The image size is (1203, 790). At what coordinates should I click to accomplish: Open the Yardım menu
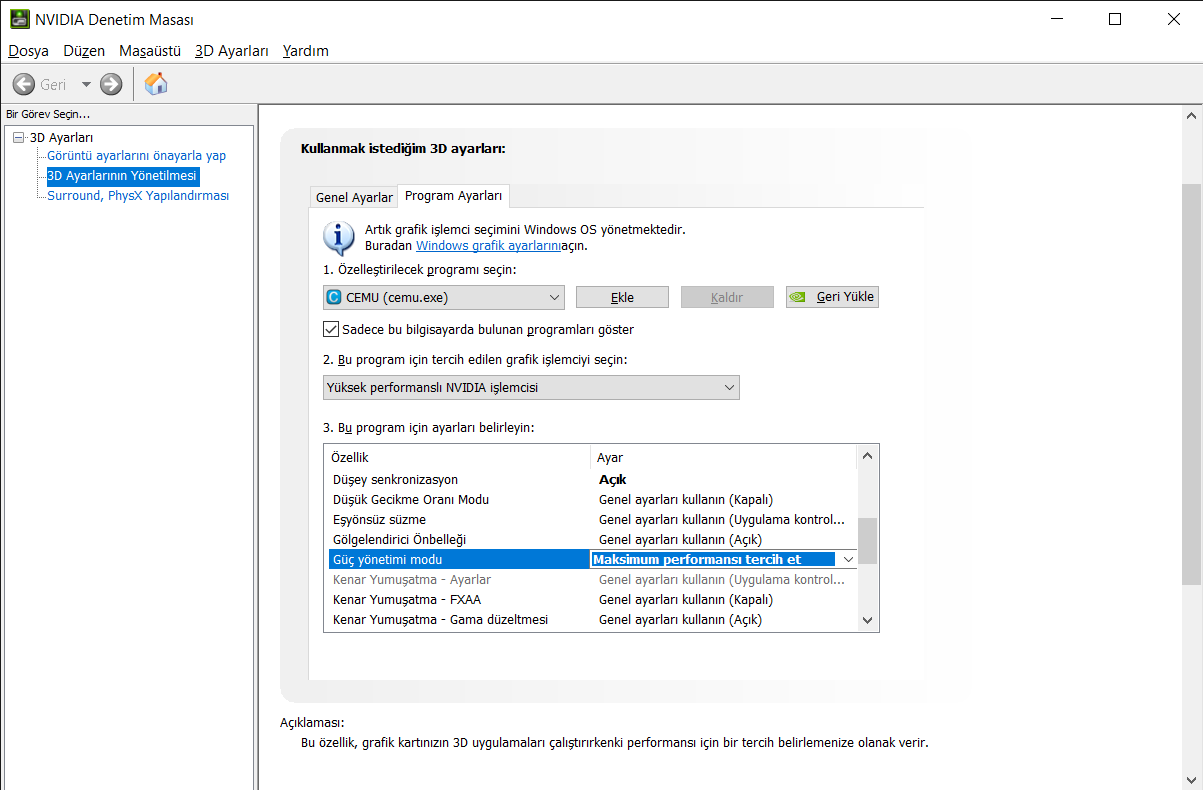305,50
